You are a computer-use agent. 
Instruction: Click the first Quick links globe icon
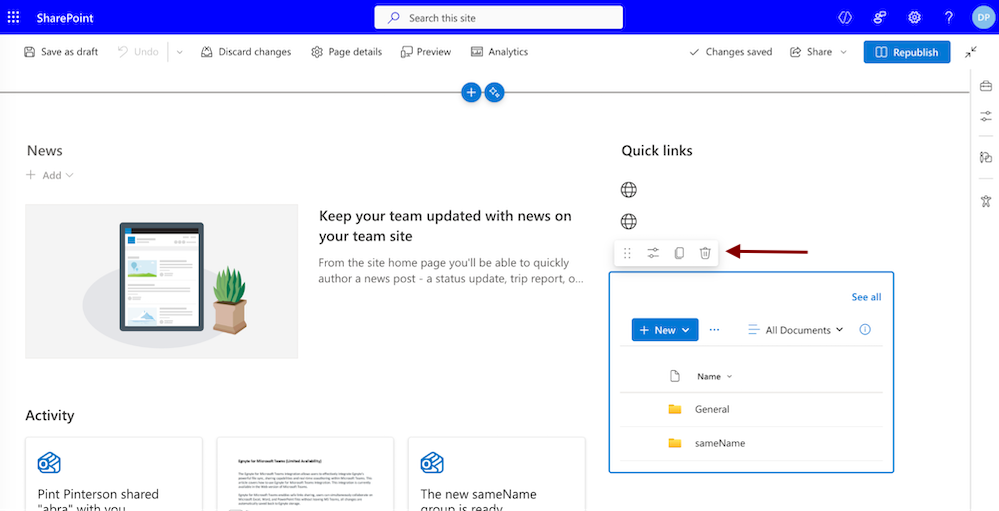629,190
